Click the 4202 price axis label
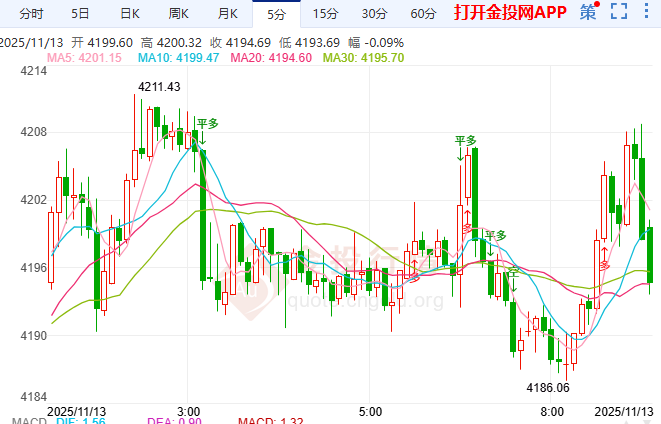This screenshot has width=661, height=424. pyautogui.click(x=34, y=200)
